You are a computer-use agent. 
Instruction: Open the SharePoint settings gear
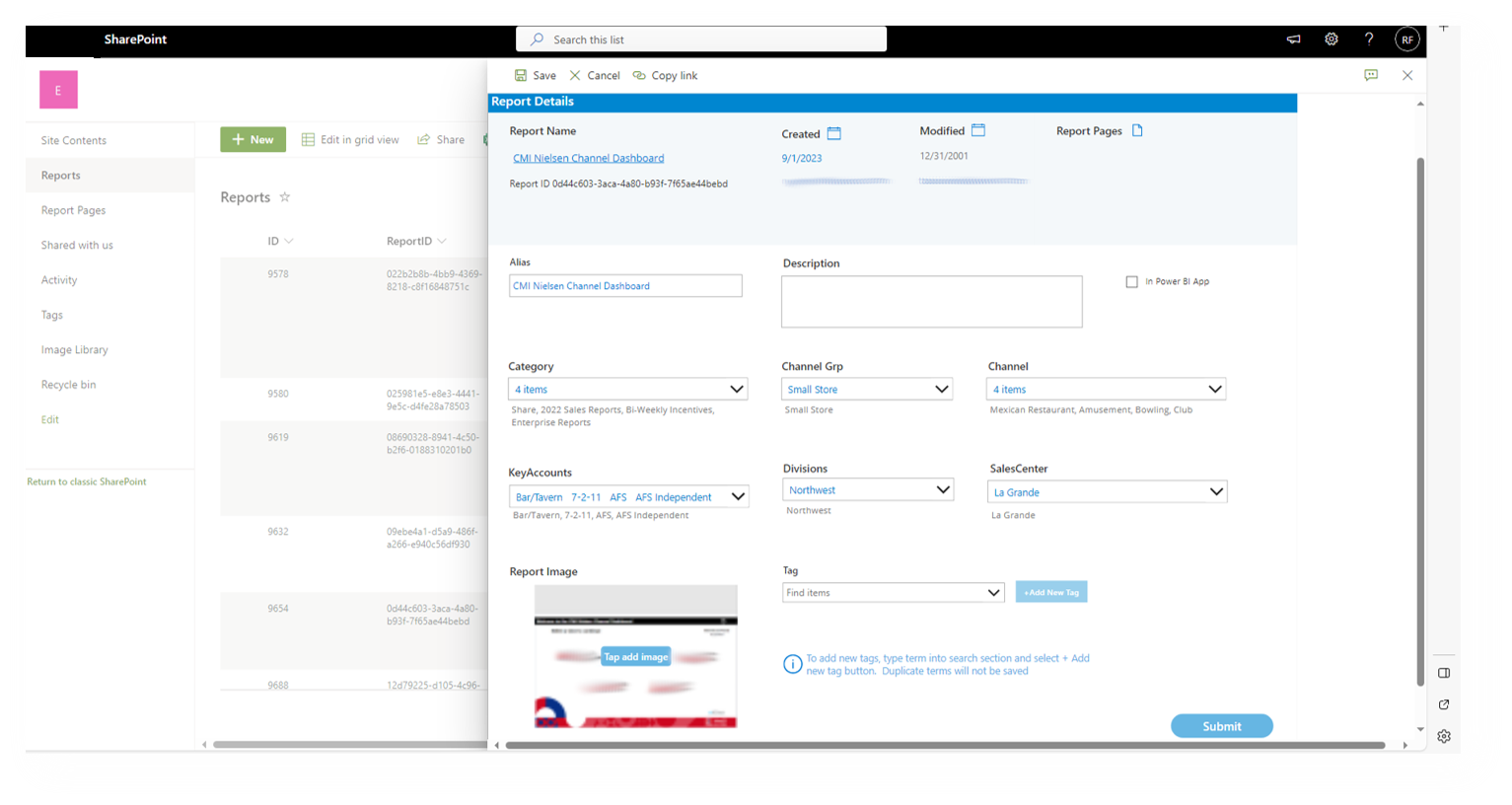pyautogui.click(x=1332, y=39)
